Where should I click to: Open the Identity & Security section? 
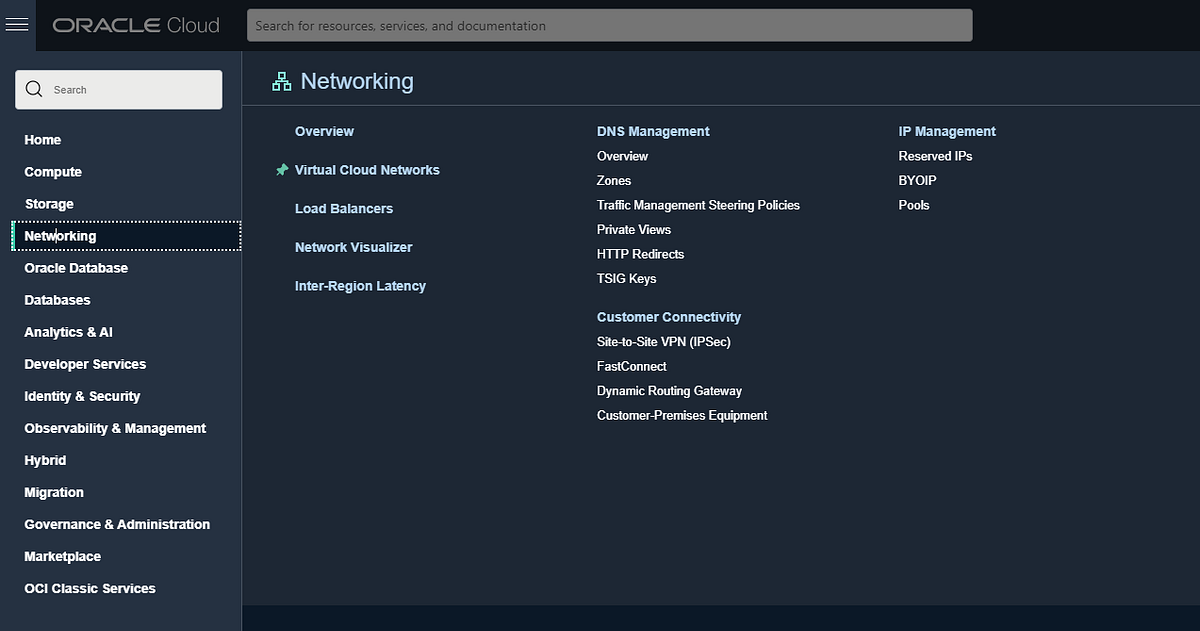tap(81, 396)
